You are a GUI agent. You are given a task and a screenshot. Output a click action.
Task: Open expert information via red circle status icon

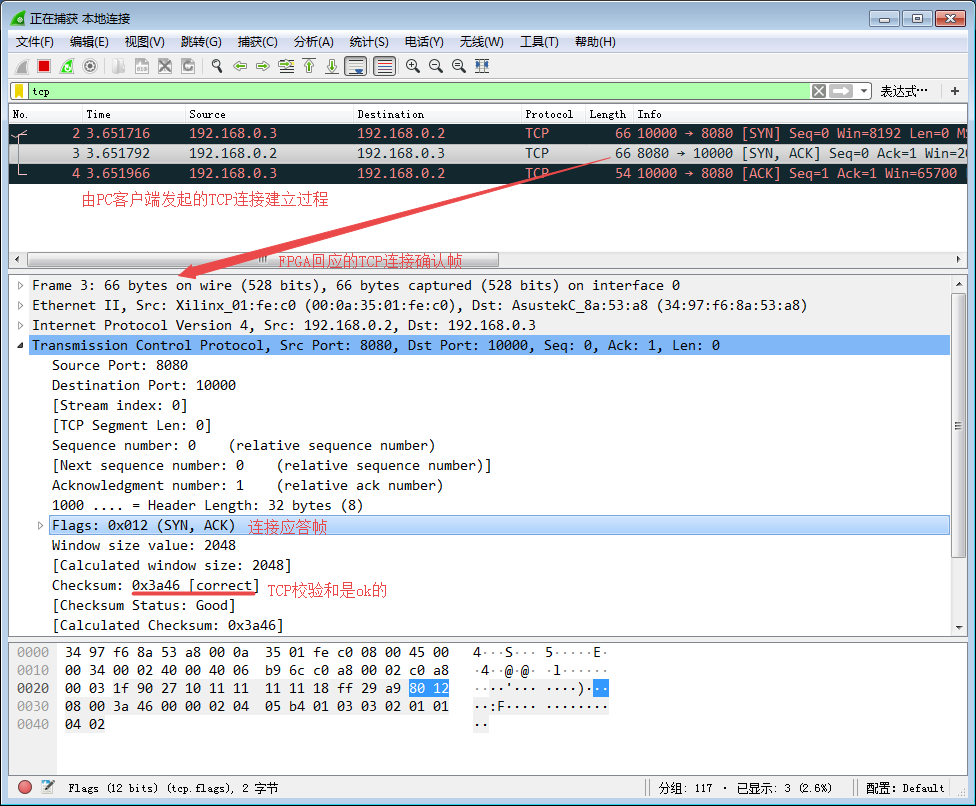[24, 787]
